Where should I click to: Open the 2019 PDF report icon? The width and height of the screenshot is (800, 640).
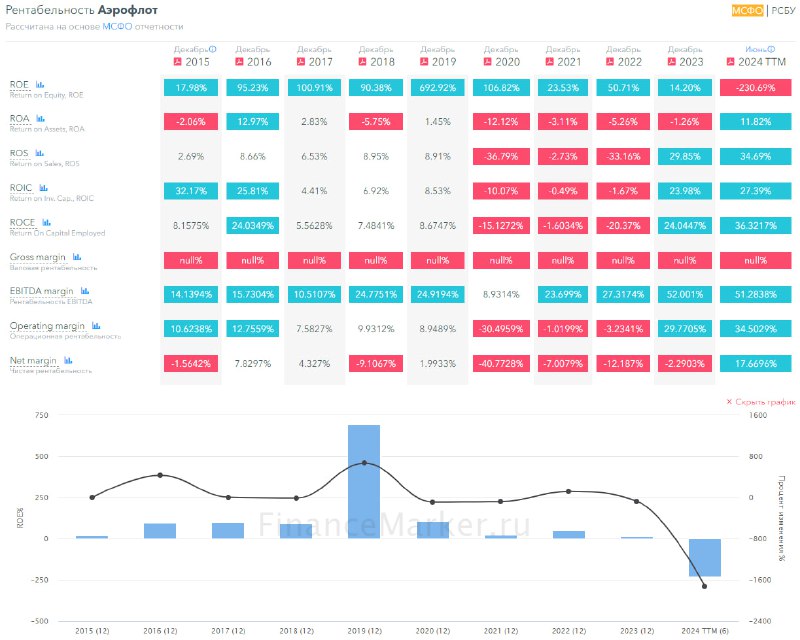[x=424, y=62]
